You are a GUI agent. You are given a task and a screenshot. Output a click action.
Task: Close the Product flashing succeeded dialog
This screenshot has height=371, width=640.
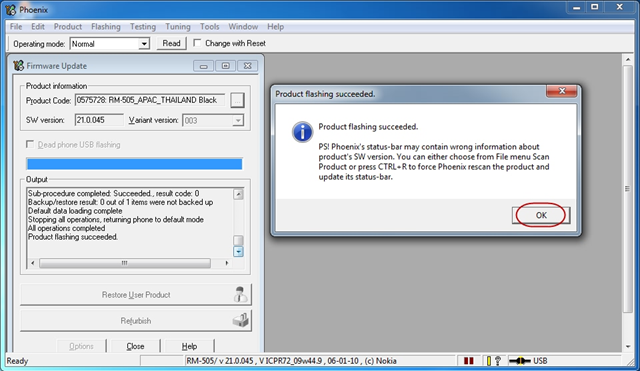click(x=562, y=91)
